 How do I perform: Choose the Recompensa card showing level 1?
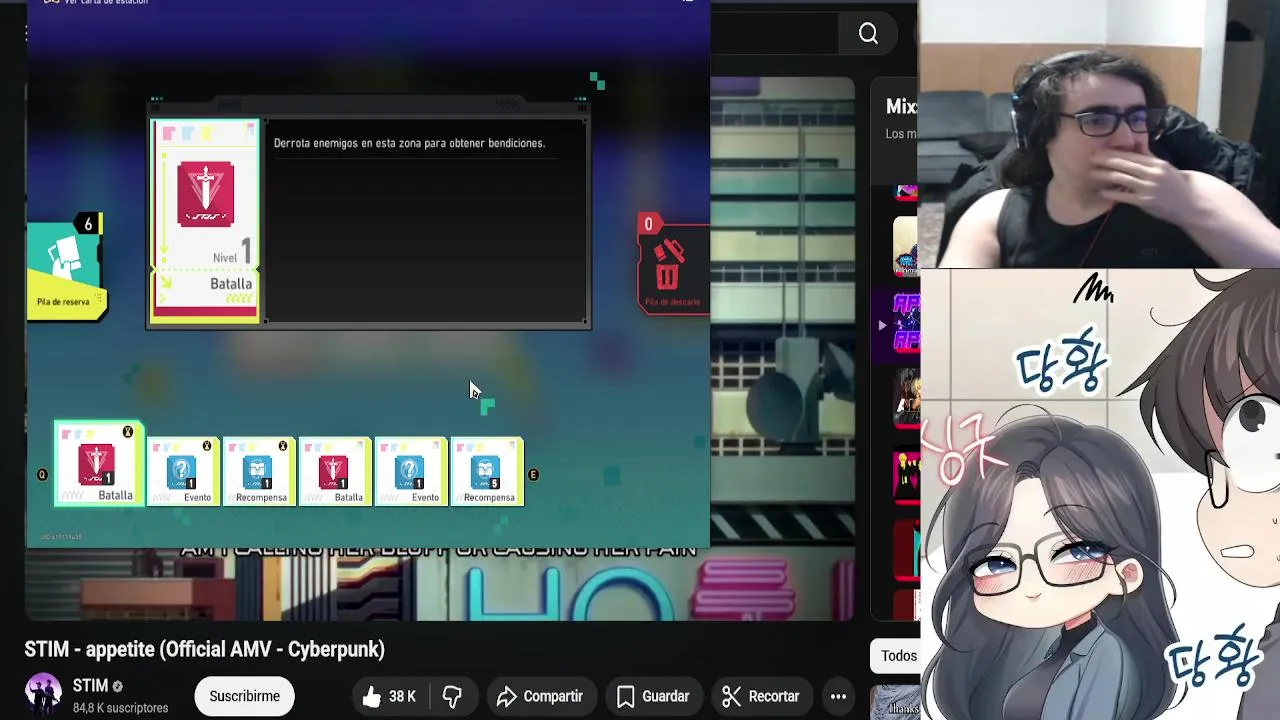258,471
